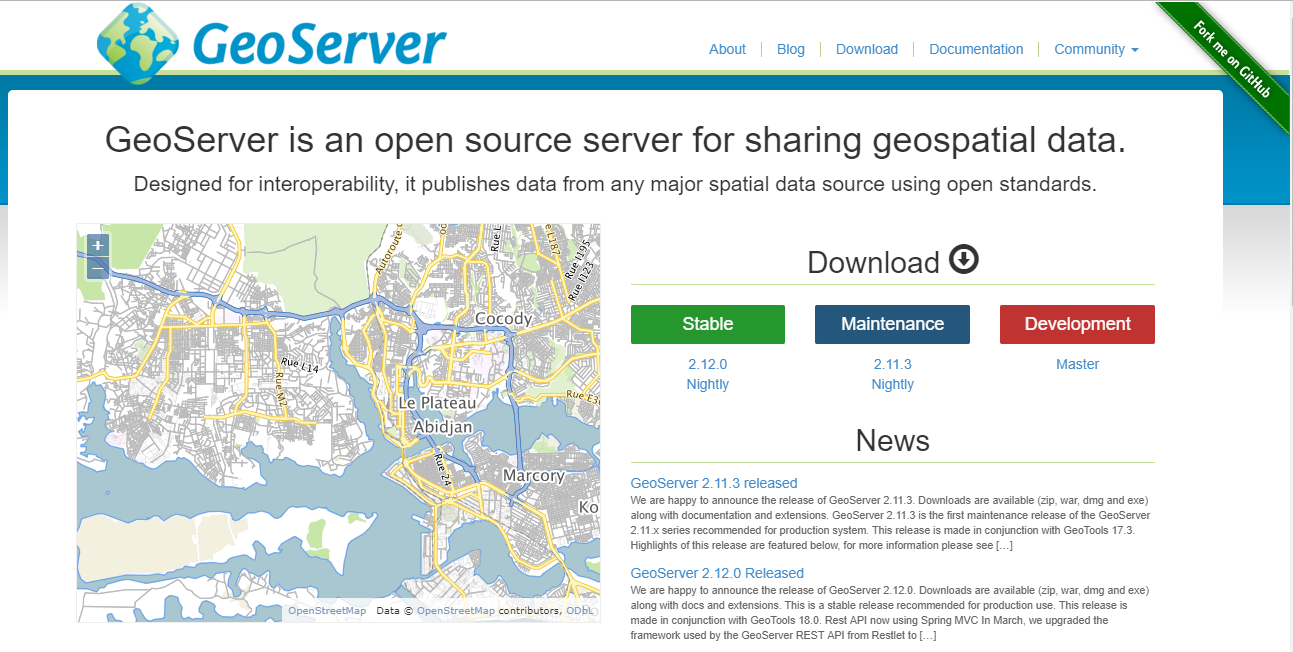Click the GeoServer globe logo icon
Image resolution: width=1293 pixels, height=652 pixels.
(138, 41)
